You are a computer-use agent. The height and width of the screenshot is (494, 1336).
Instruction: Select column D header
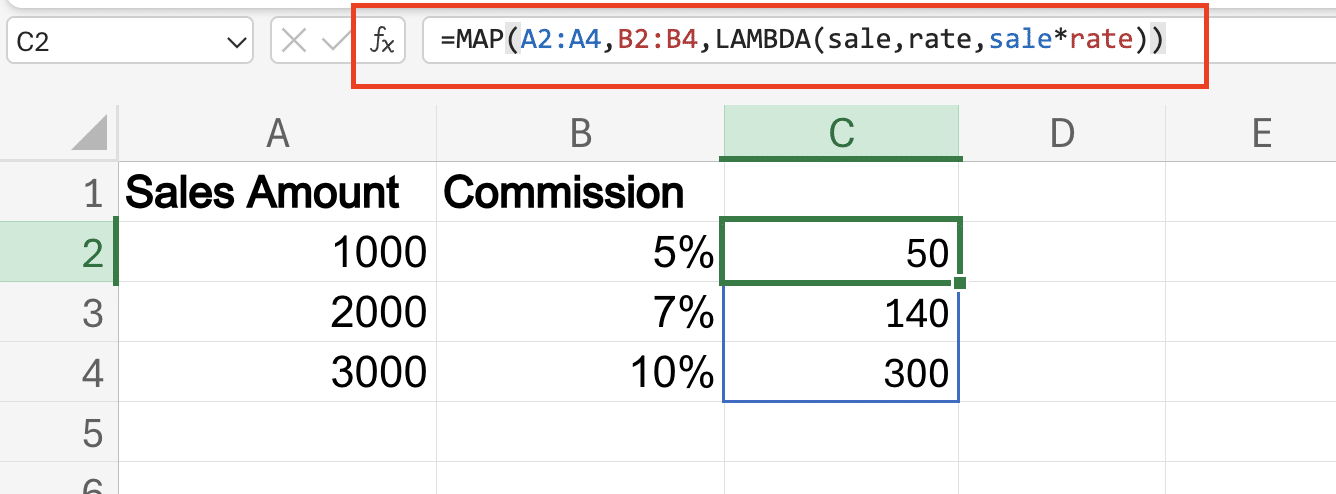point(1062,133)
